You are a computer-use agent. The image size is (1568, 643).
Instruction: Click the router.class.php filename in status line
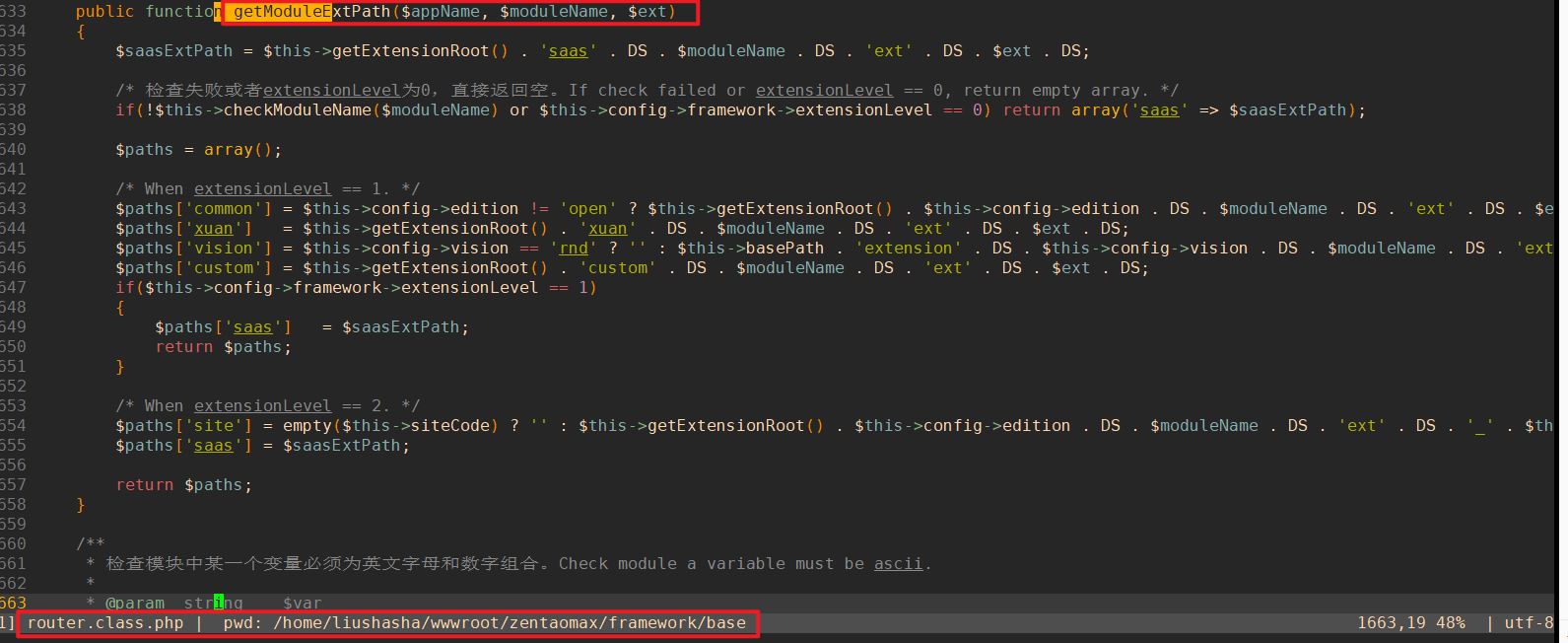pyautogui.click(x=105, y=623)
